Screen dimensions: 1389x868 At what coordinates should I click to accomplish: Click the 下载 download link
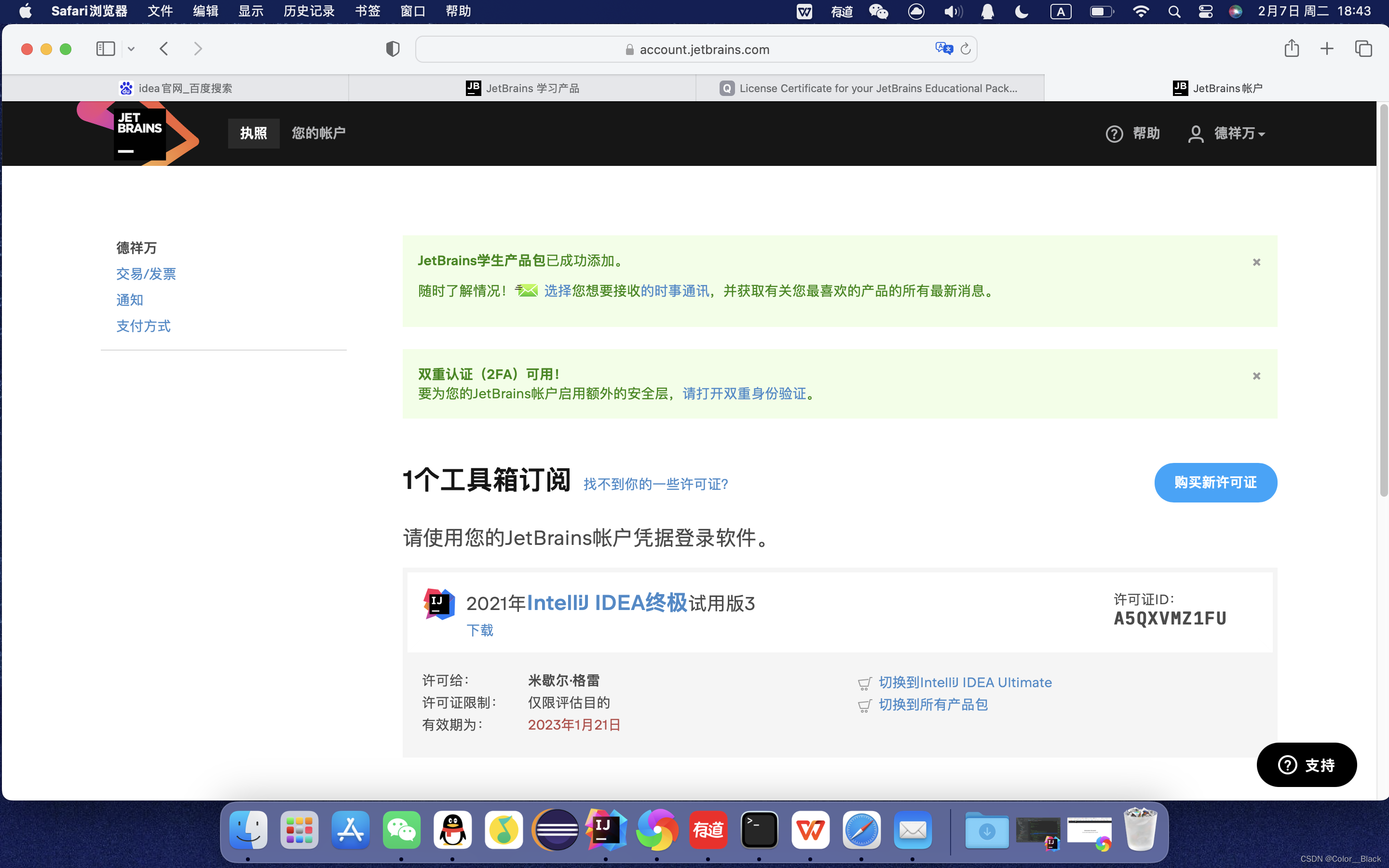(480, 630)
